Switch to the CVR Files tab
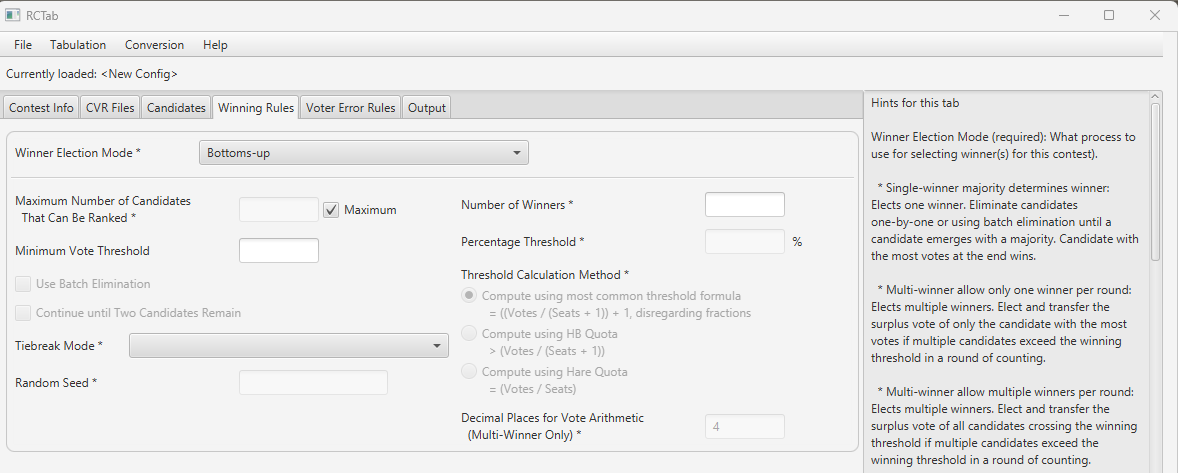Viewport: 1178px width, 473px height. tap(110, 108)
